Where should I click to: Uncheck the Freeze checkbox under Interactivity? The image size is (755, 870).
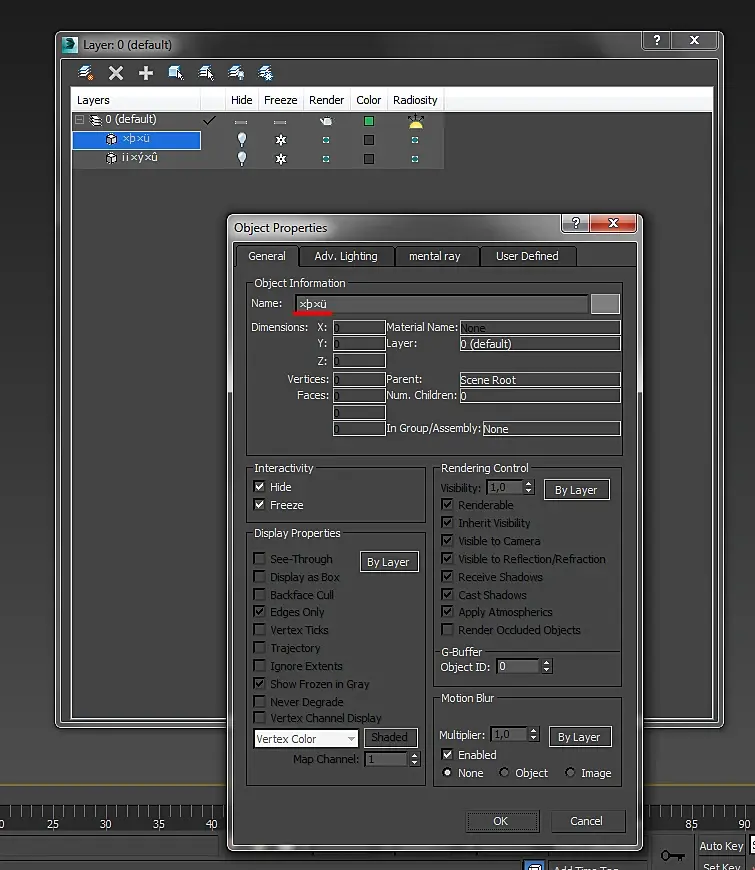click(x=260, y=505)
